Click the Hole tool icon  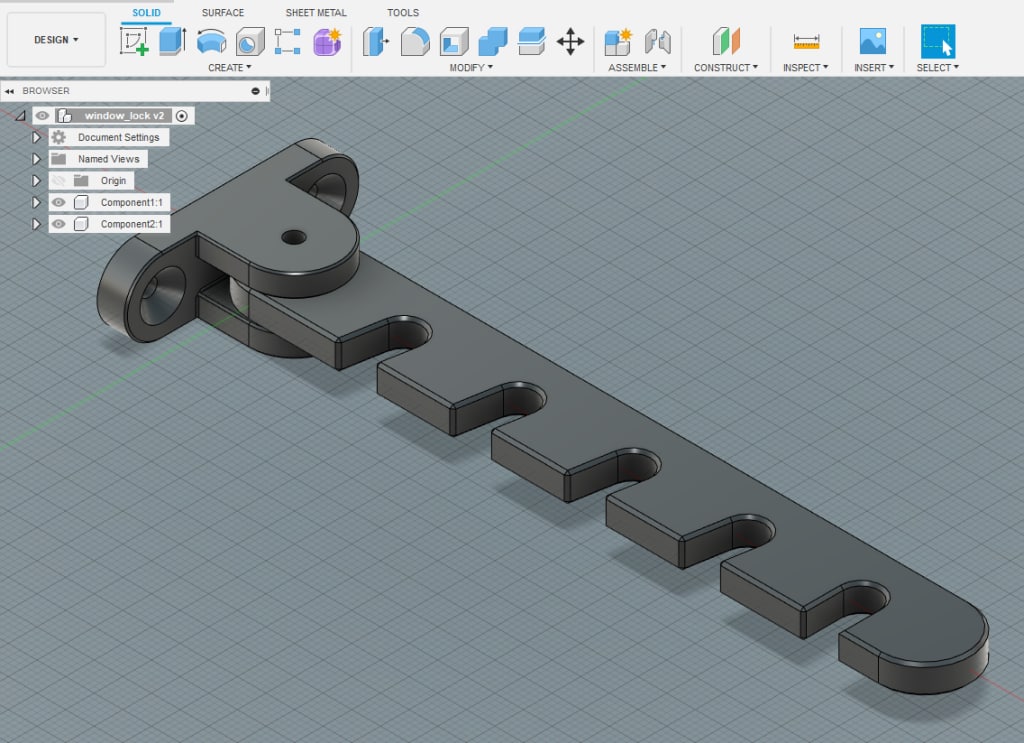coord(249,42)
